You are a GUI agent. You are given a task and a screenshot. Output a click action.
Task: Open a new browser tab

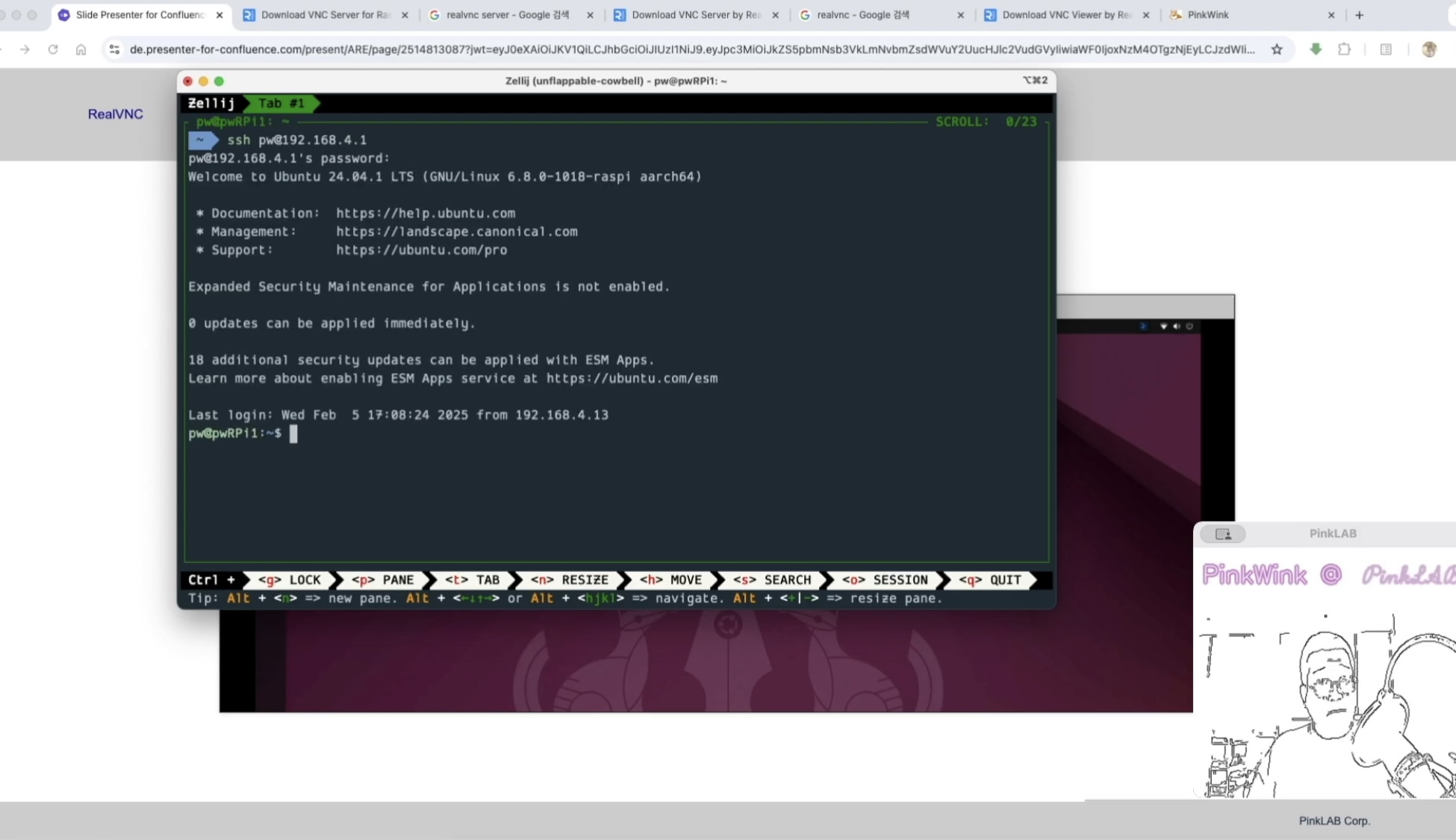click(1359, 15)
